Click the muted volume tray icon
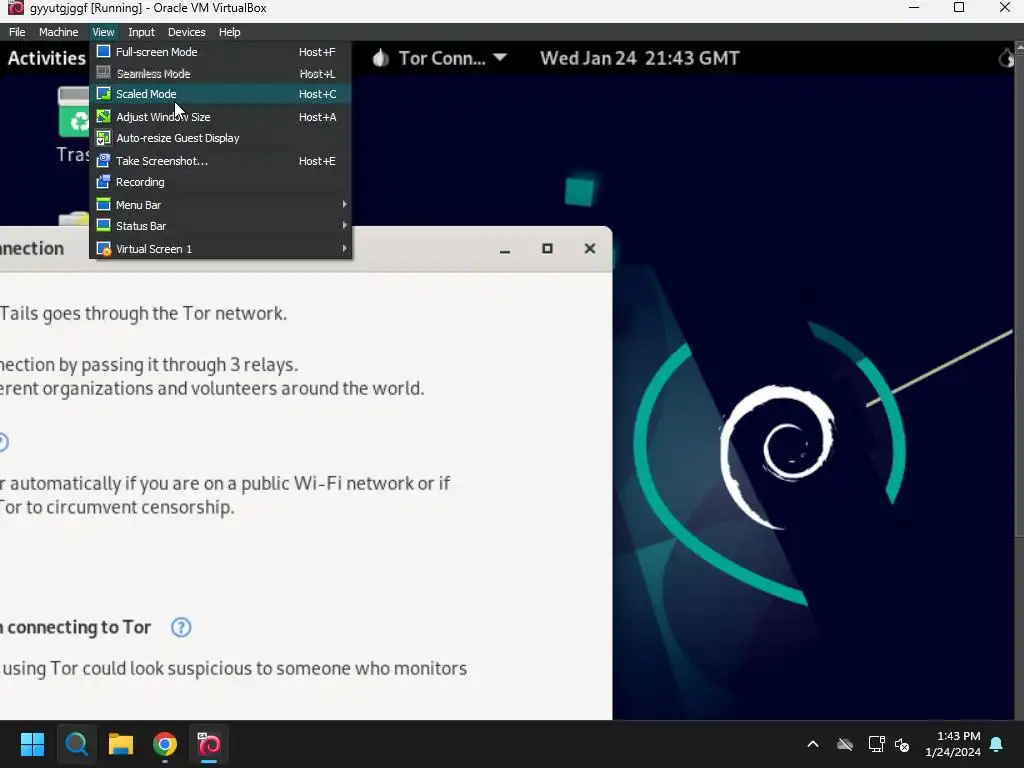This screenshot has width=1024, height=768. (x=902, y=744)
